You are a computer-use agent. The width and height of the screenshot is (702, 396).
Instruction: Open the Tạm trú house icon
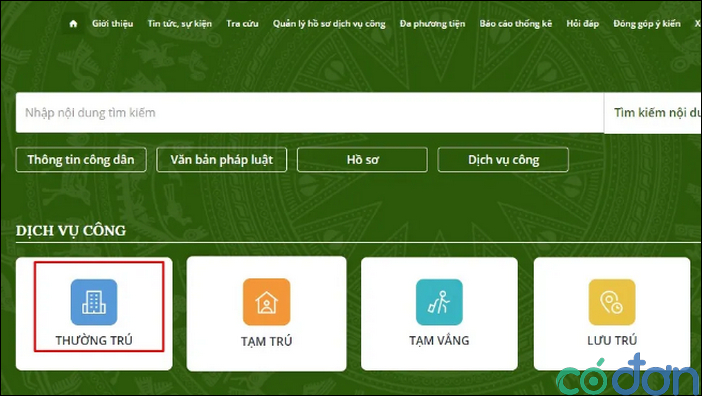point(266,302)
